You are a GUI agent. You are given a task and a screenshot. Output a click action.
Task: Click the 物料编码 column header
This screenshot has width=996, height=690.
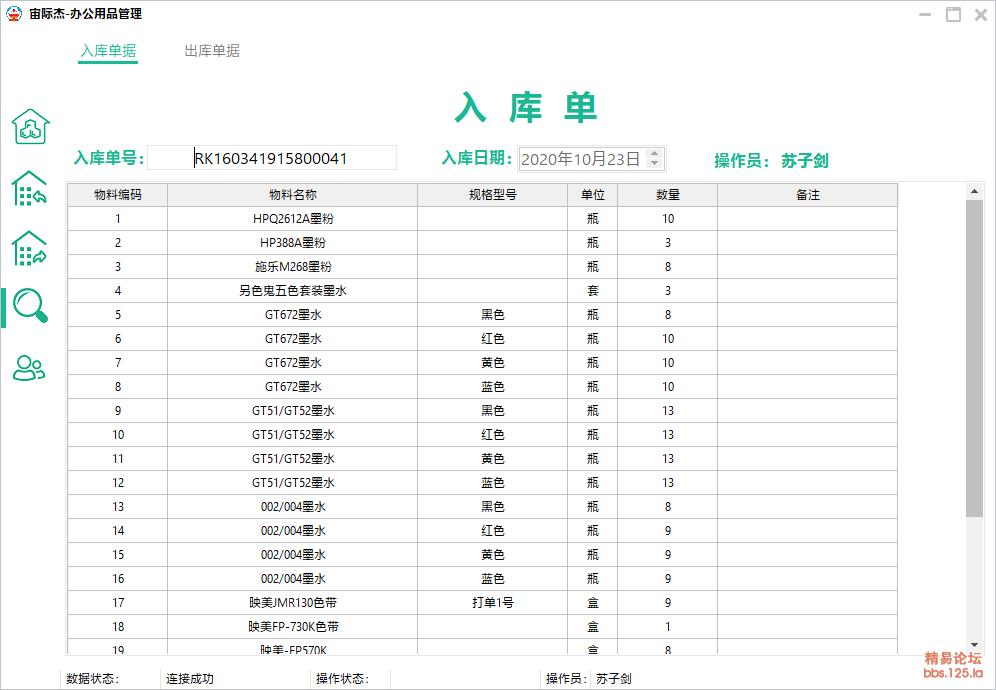(118, 195)
